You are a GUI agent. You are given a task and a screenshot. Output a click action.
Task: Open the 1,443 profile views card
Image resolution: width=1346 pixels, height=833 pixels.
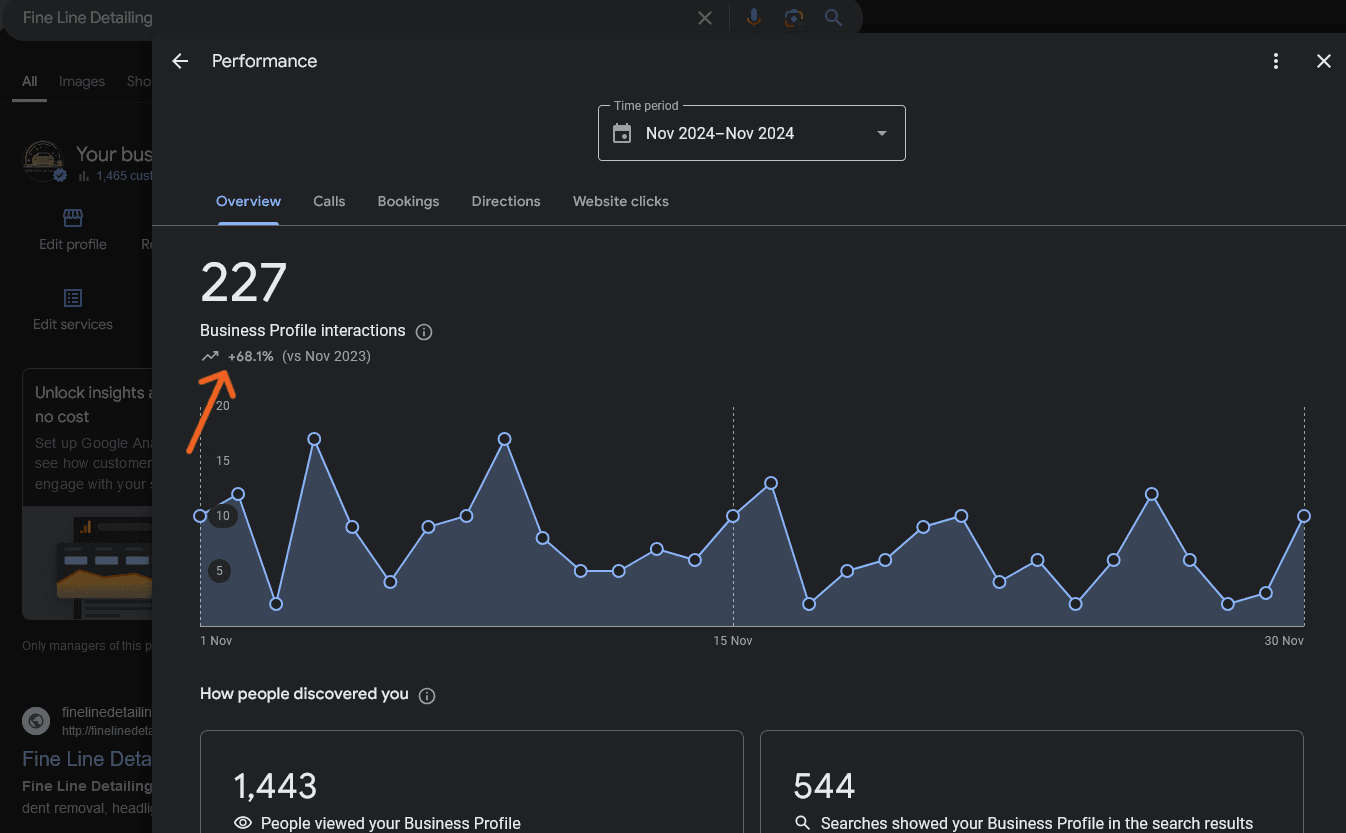pos(472,782)
